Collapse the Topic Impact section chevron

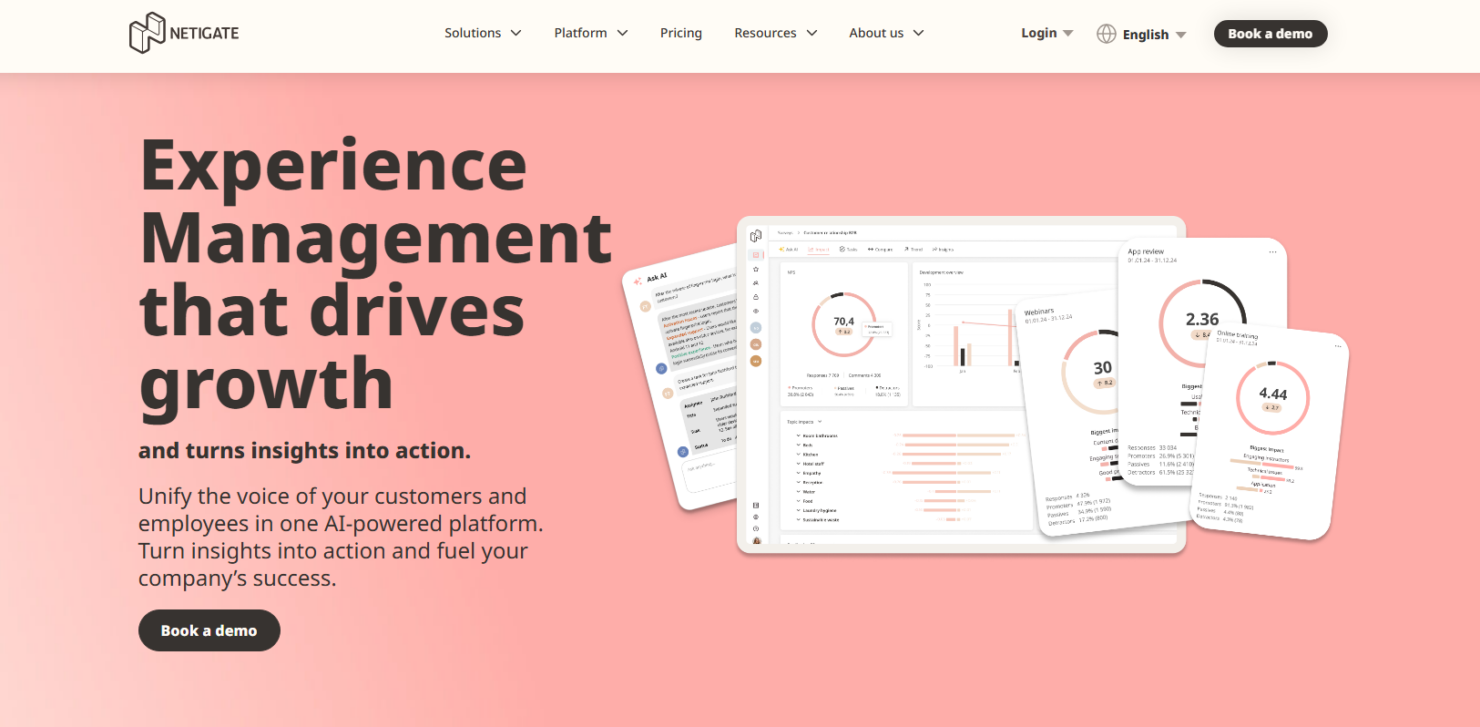(x=820, y=423)
